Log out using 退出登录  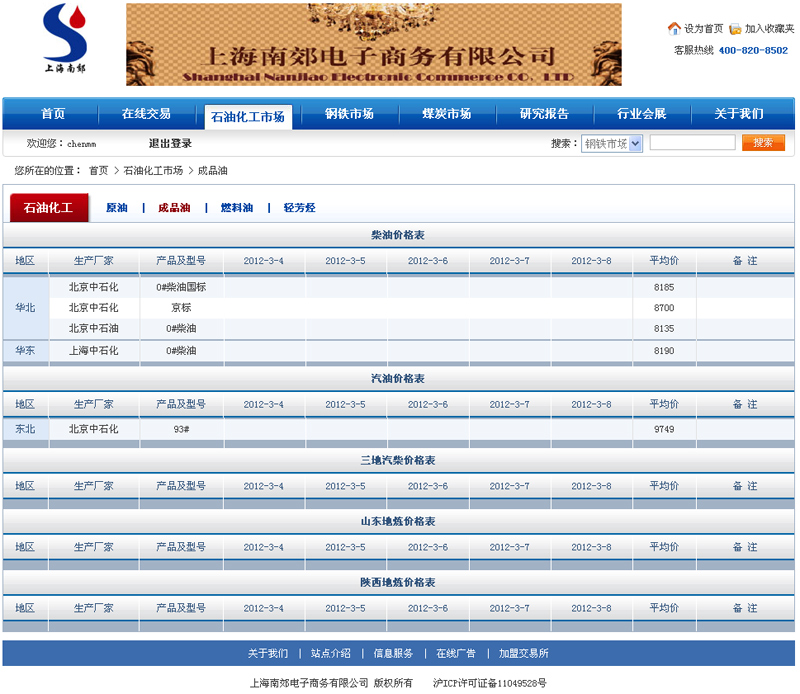(x=170, y=143)
